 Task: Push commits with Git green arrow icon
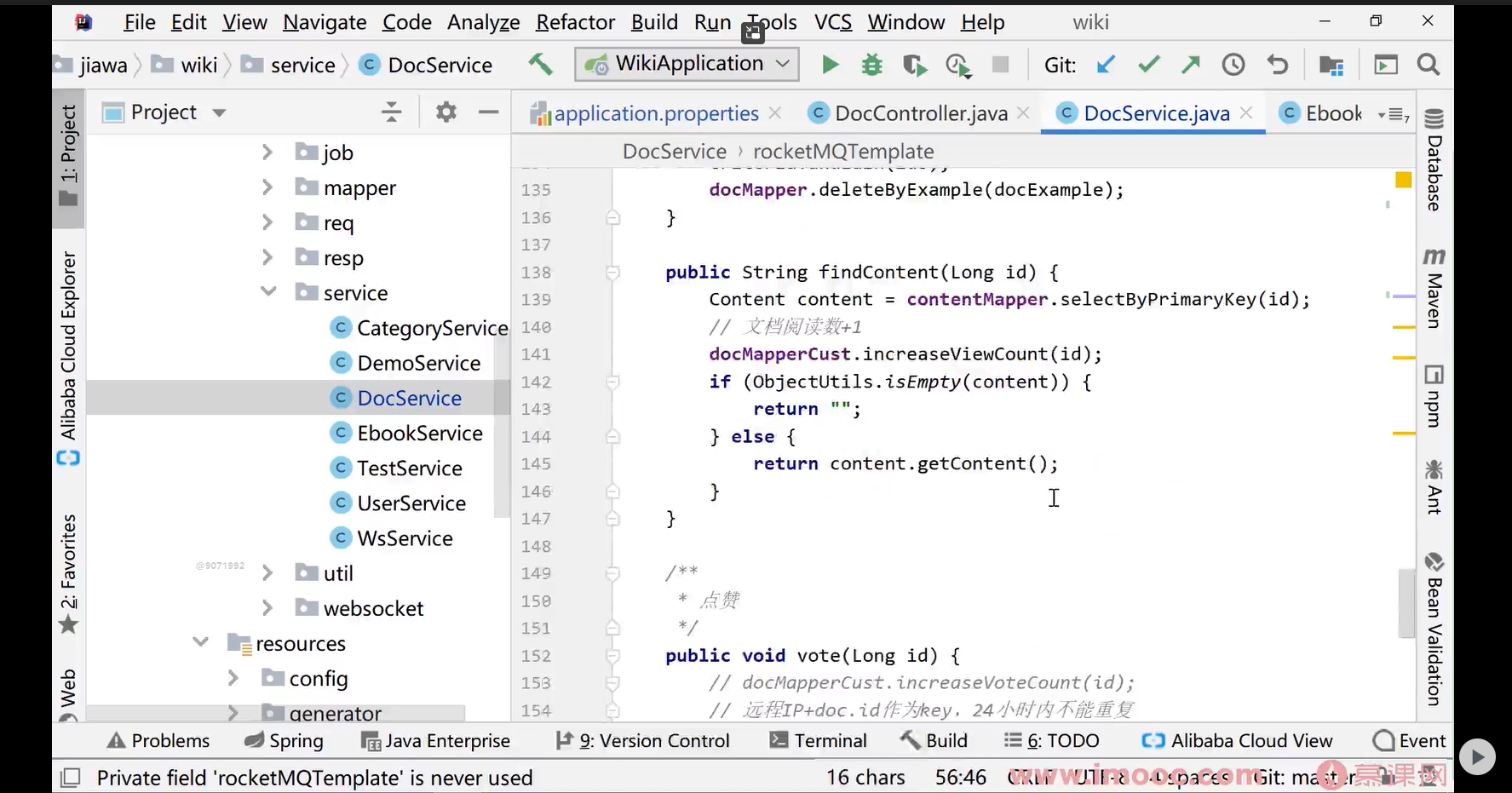coord(1191,65)
